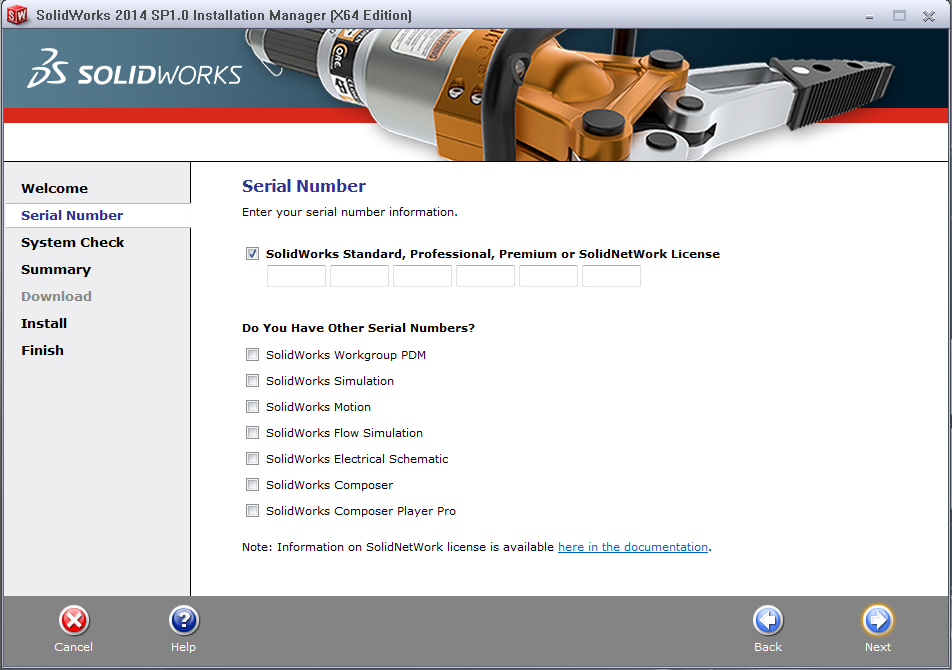
Task: Check the SolidWorks Simulation option
Action: [252, 380]
